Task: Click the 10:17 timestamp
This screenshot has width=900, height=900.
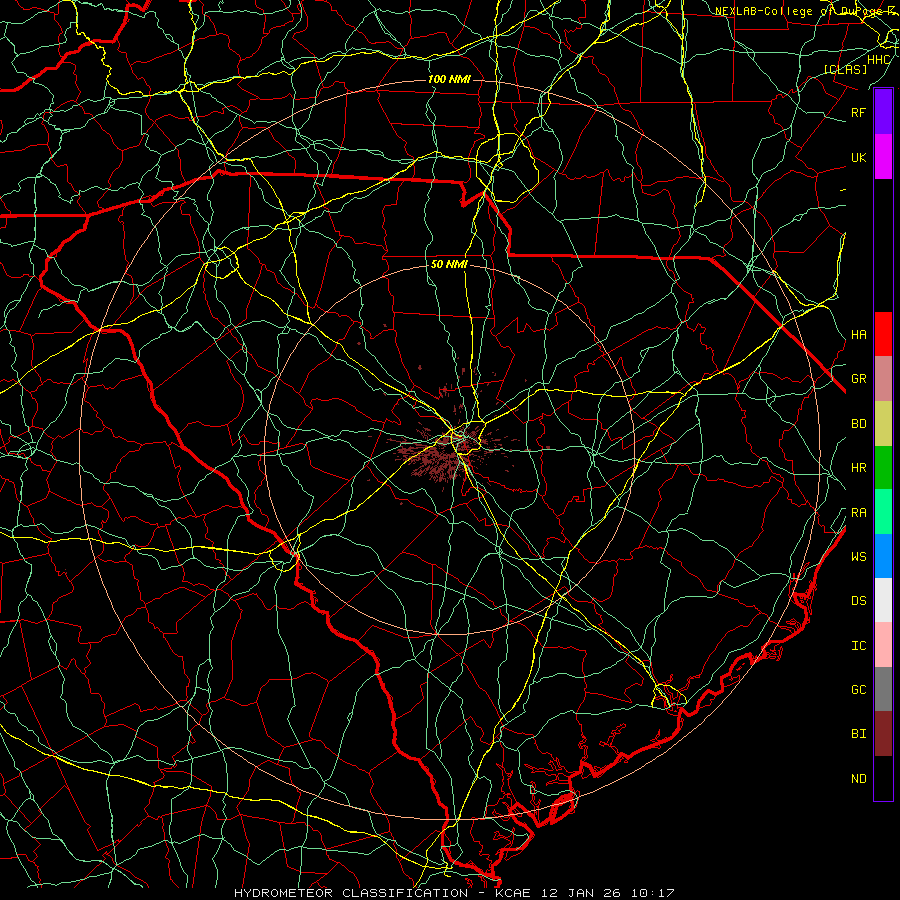Action: point(653,893)
